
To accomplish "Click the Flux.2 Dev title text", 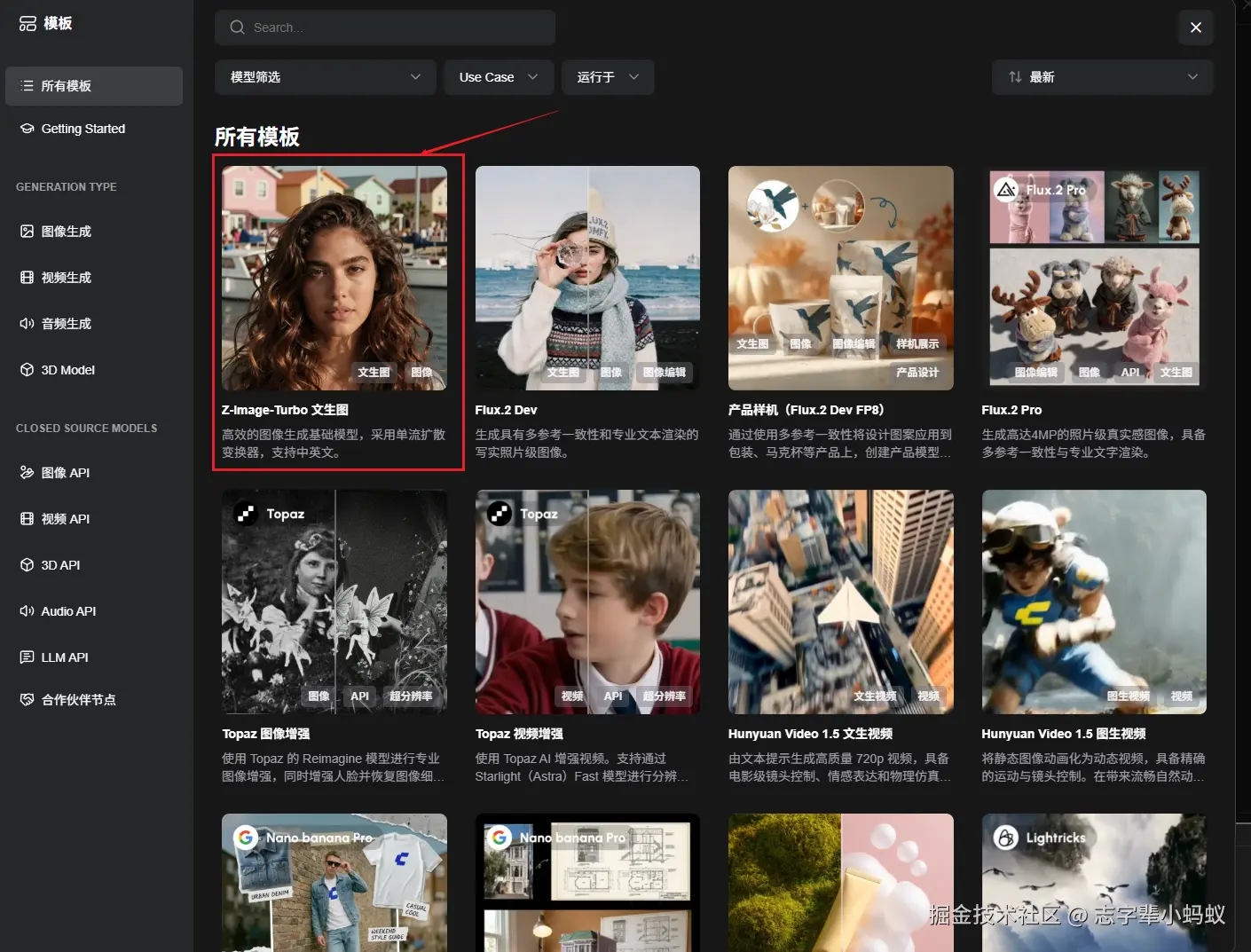I will (506, 410).
